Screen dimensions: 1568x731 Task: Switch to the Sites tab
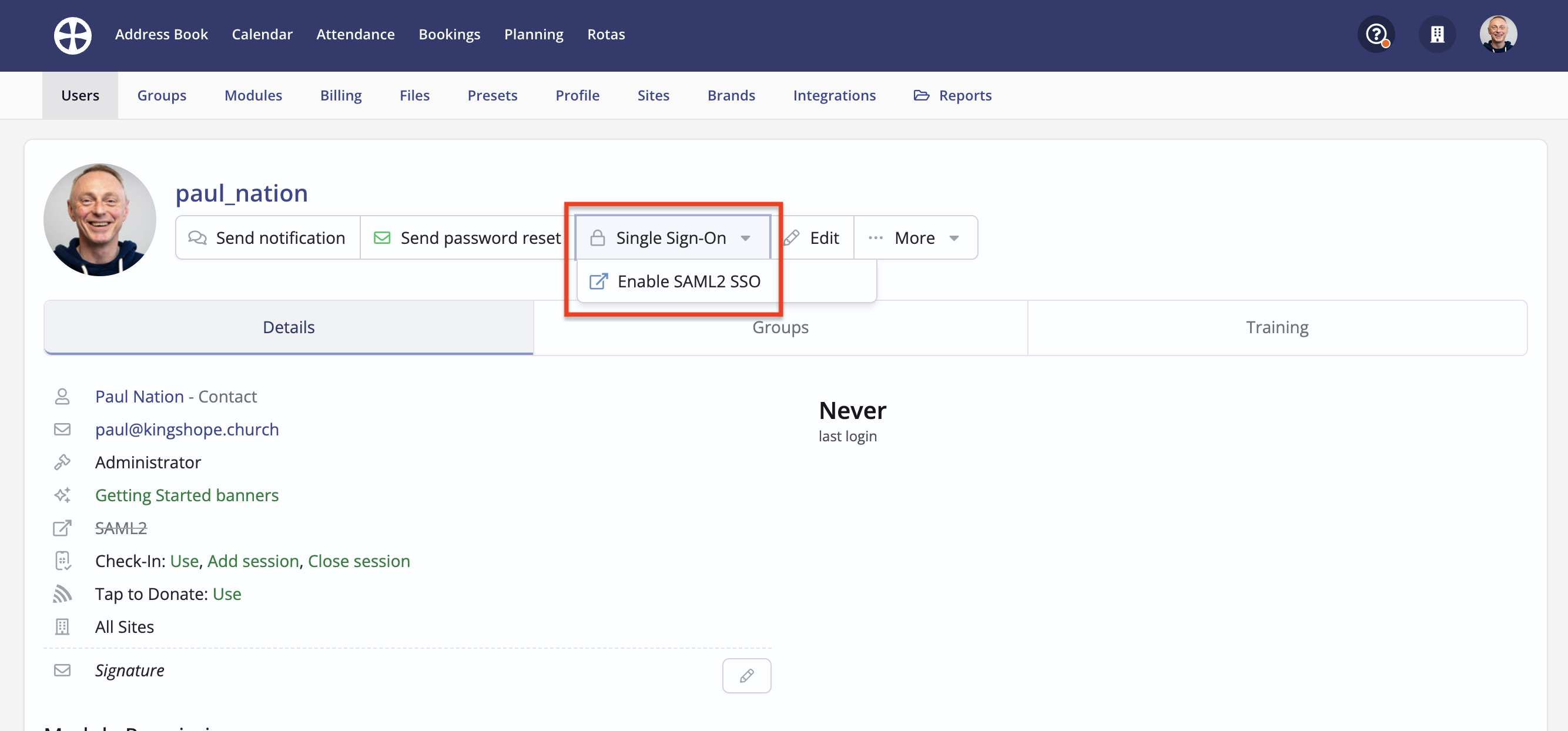coord(653,95)
